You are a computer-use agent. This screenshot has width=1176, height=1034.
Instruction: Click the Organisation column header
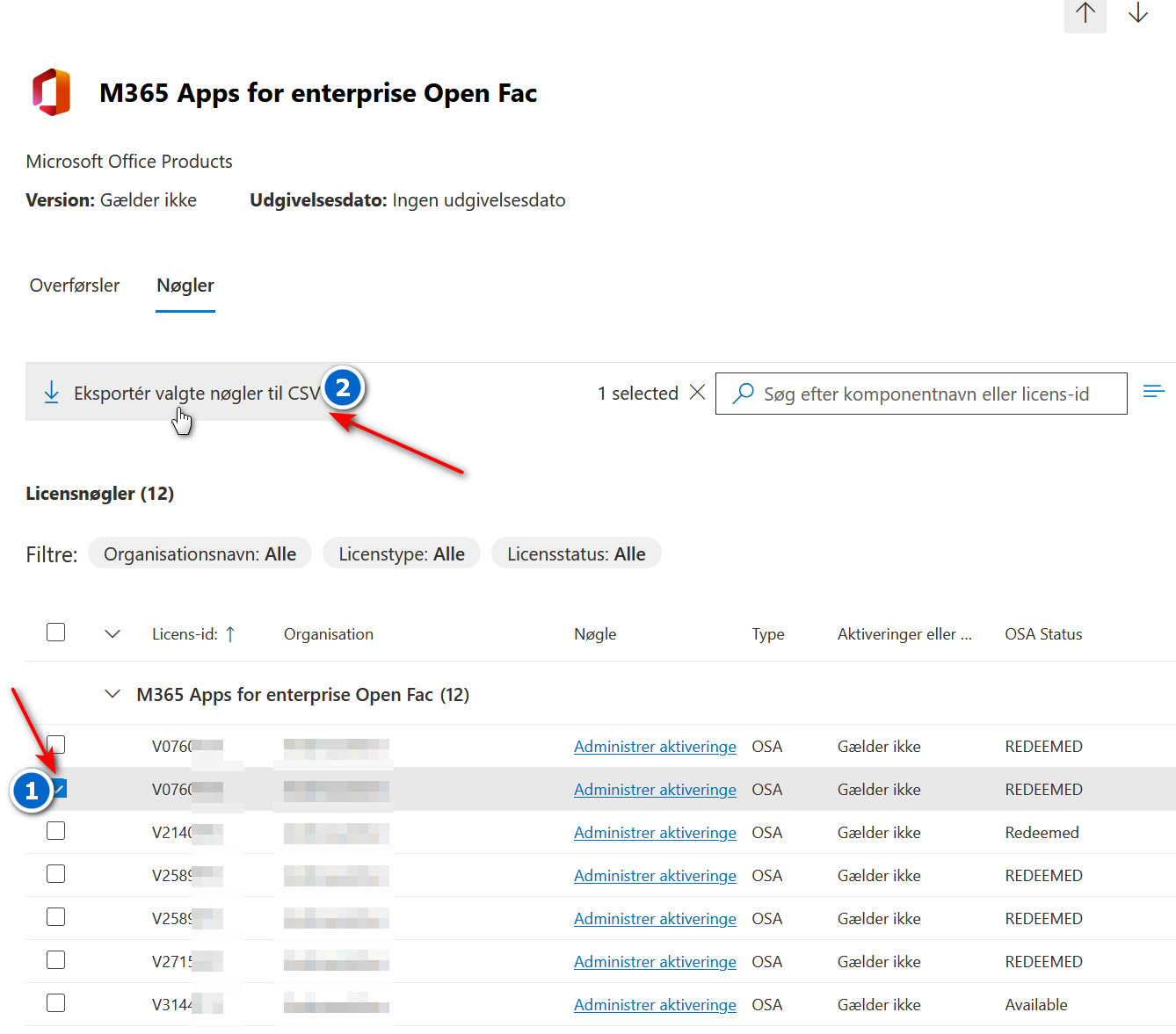coord(329,634)
